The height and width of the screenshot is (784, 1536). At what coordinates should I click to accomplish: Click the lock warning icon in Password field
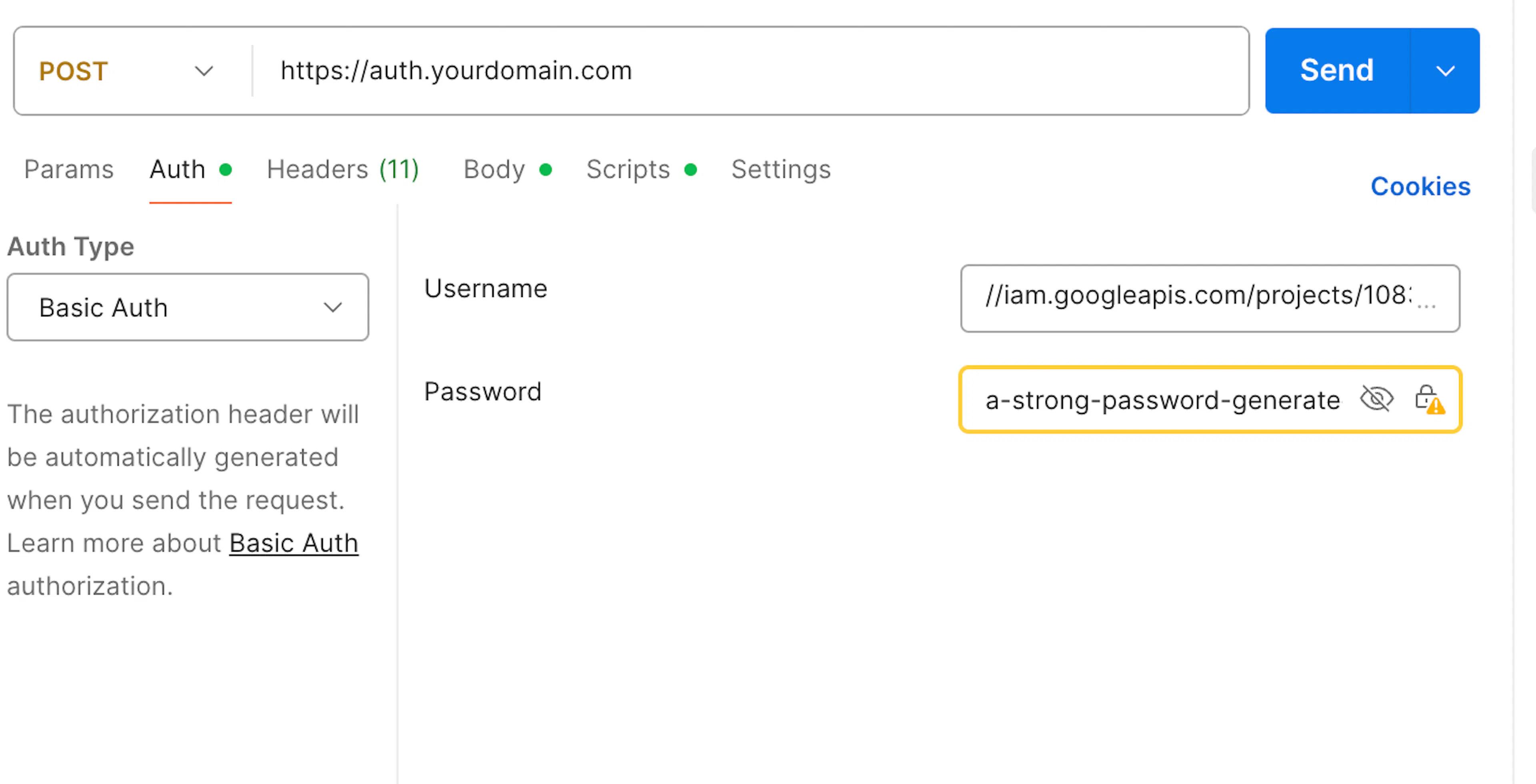pos(1430,400)
